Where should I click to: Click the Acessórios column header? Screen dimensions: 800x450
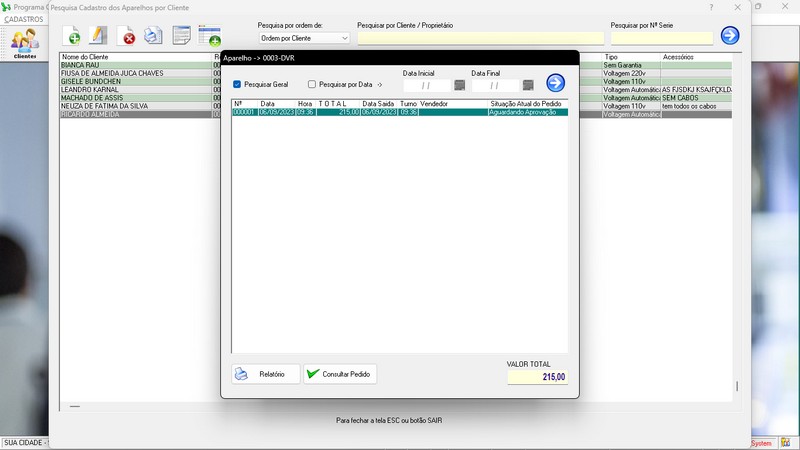[696, 57]
